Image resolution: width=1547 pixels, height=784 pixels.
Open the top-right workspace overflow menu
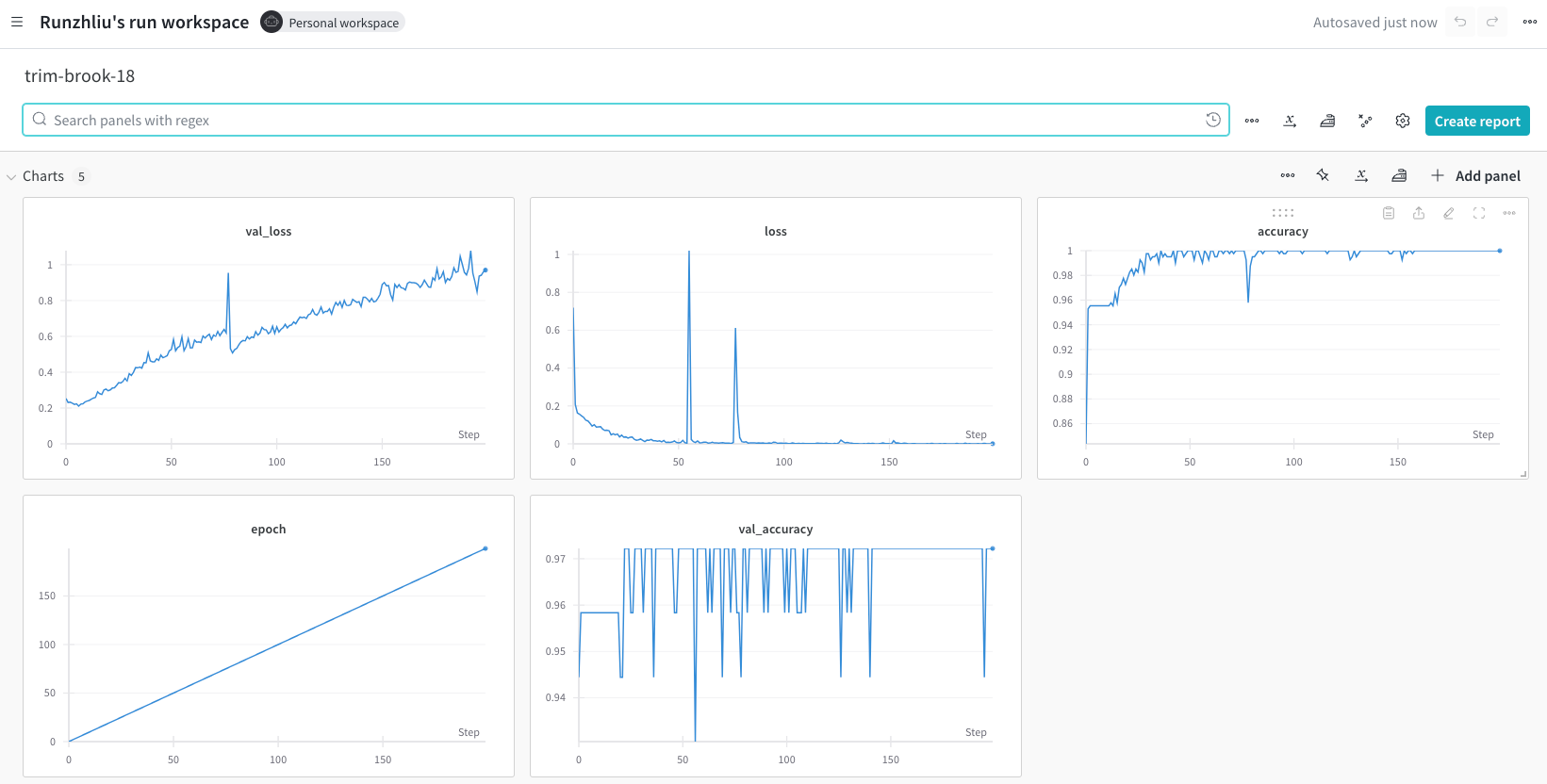click(x=1530, y=22)
